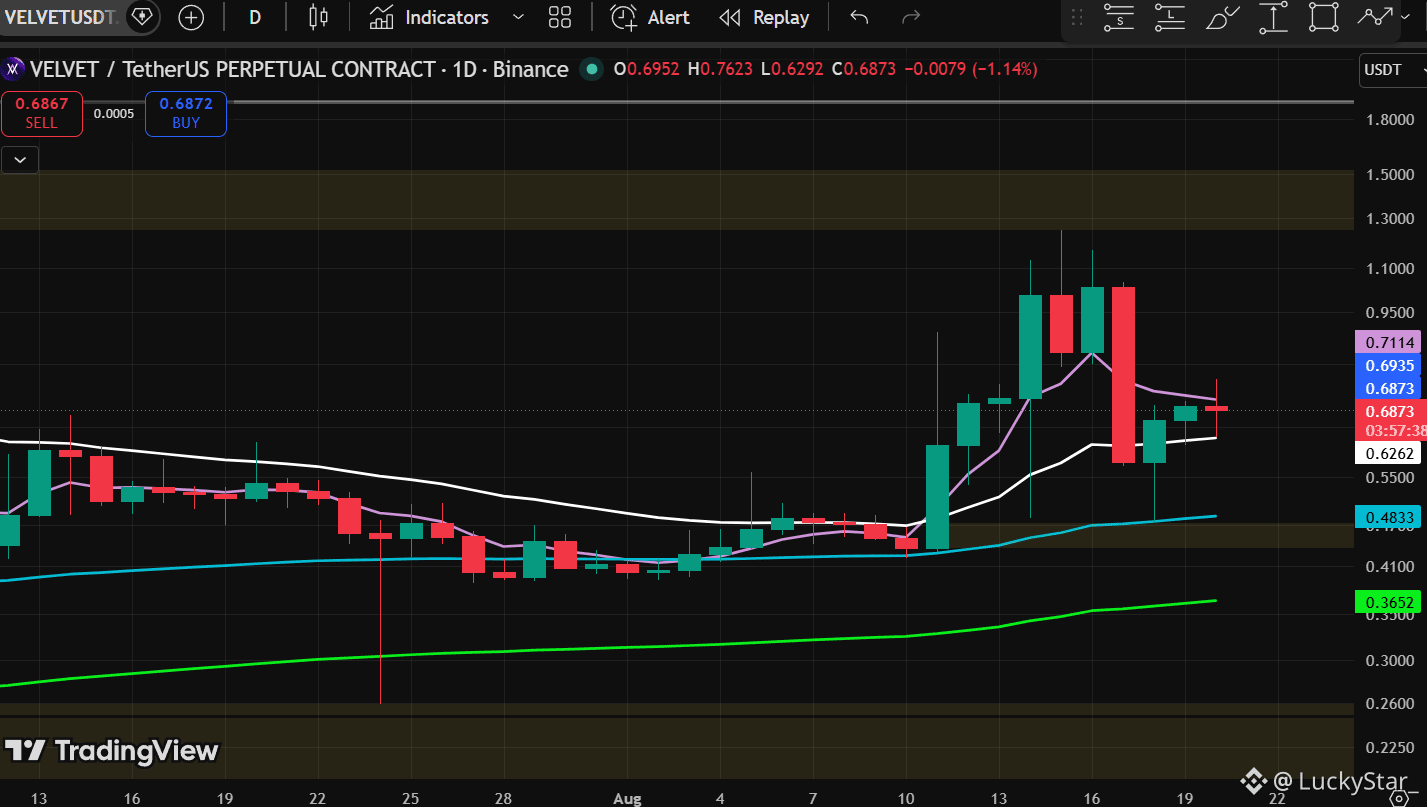Select the Brush drawing tool

click(x=1222, y=17)
